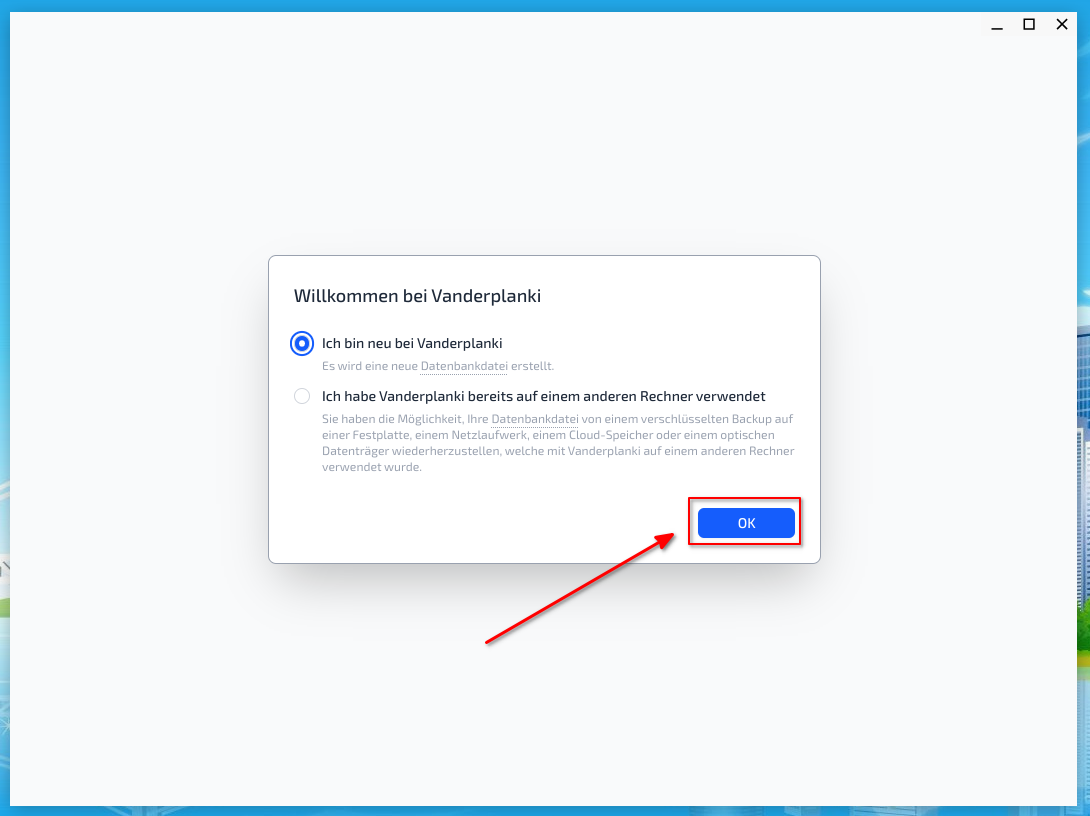
Task: Minimize the Vanderplanki window
Action: pos(997,25)
